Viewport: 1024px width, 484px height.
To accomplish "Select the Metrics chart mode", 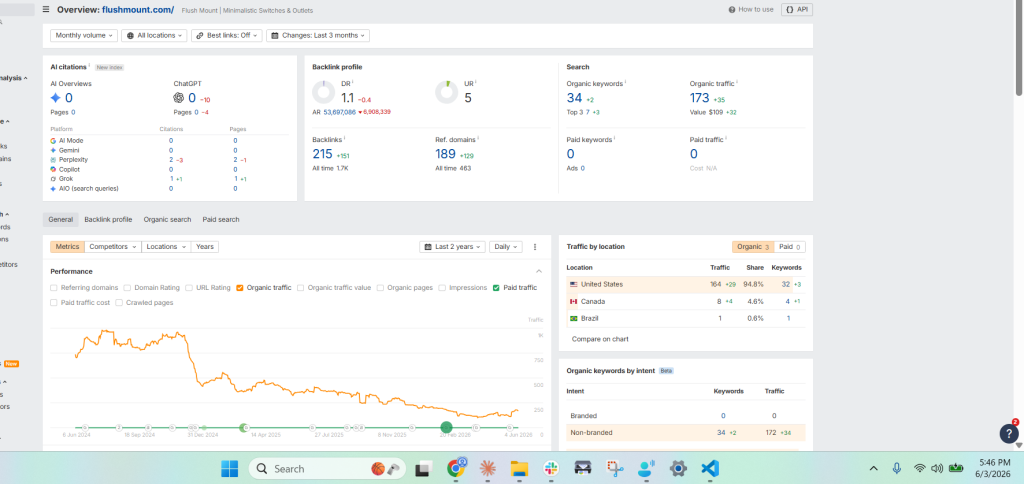I will [67, 247].
